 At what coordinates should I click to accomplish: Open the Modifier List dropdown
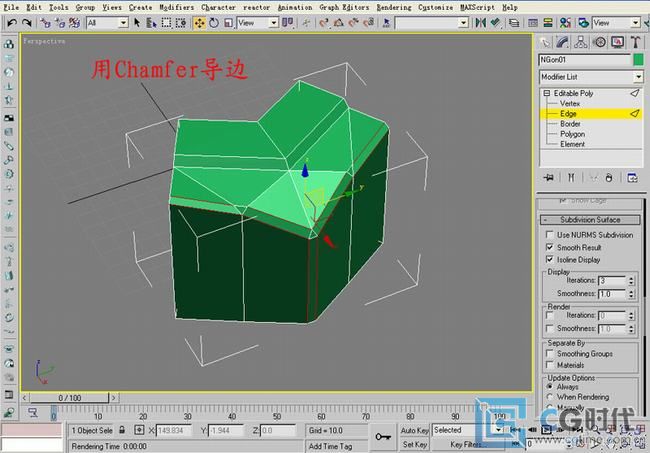(x=638, y=77)
